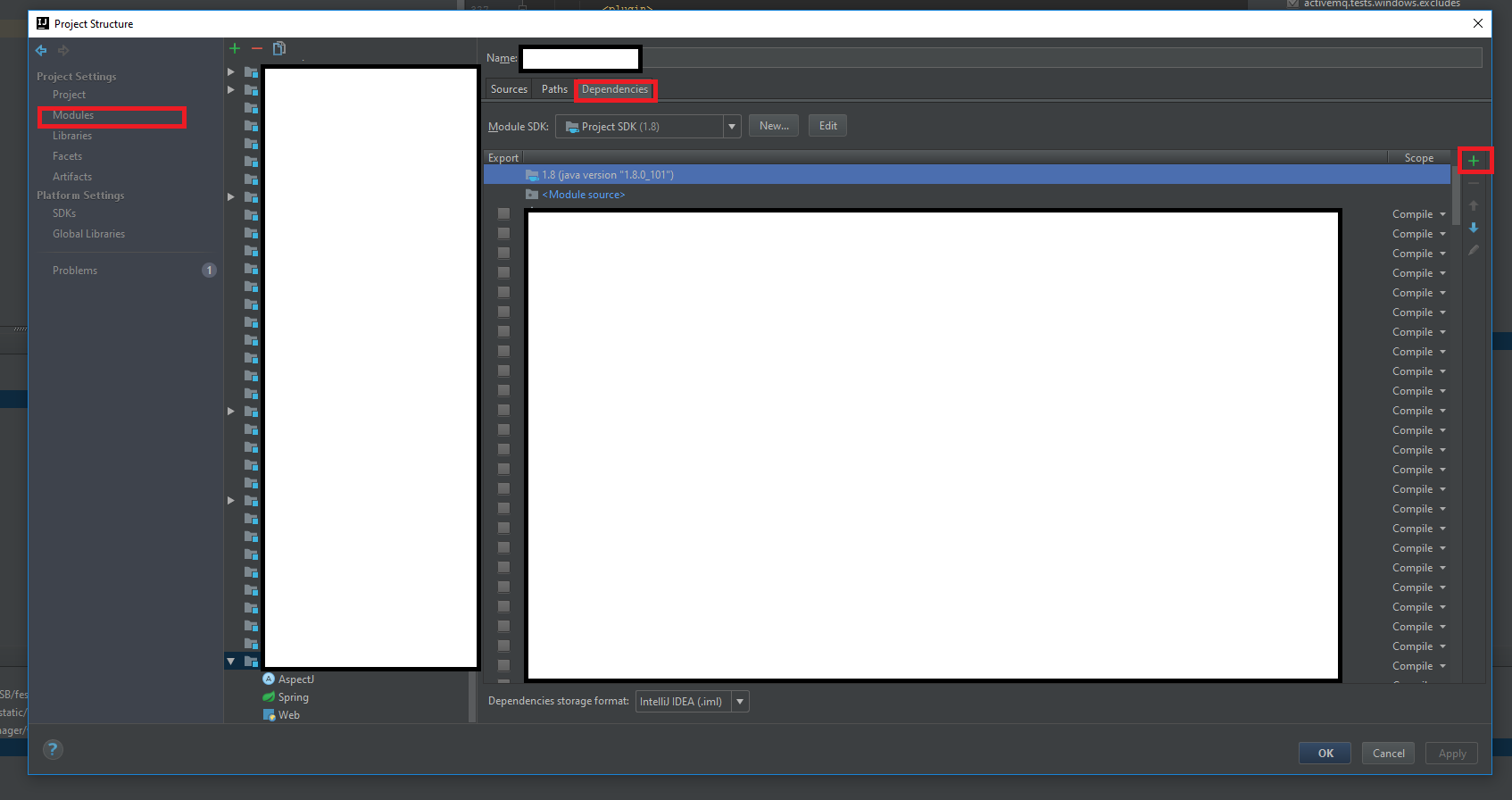
Task: Add a new module with green plus
Action: [x=235, y=48]
